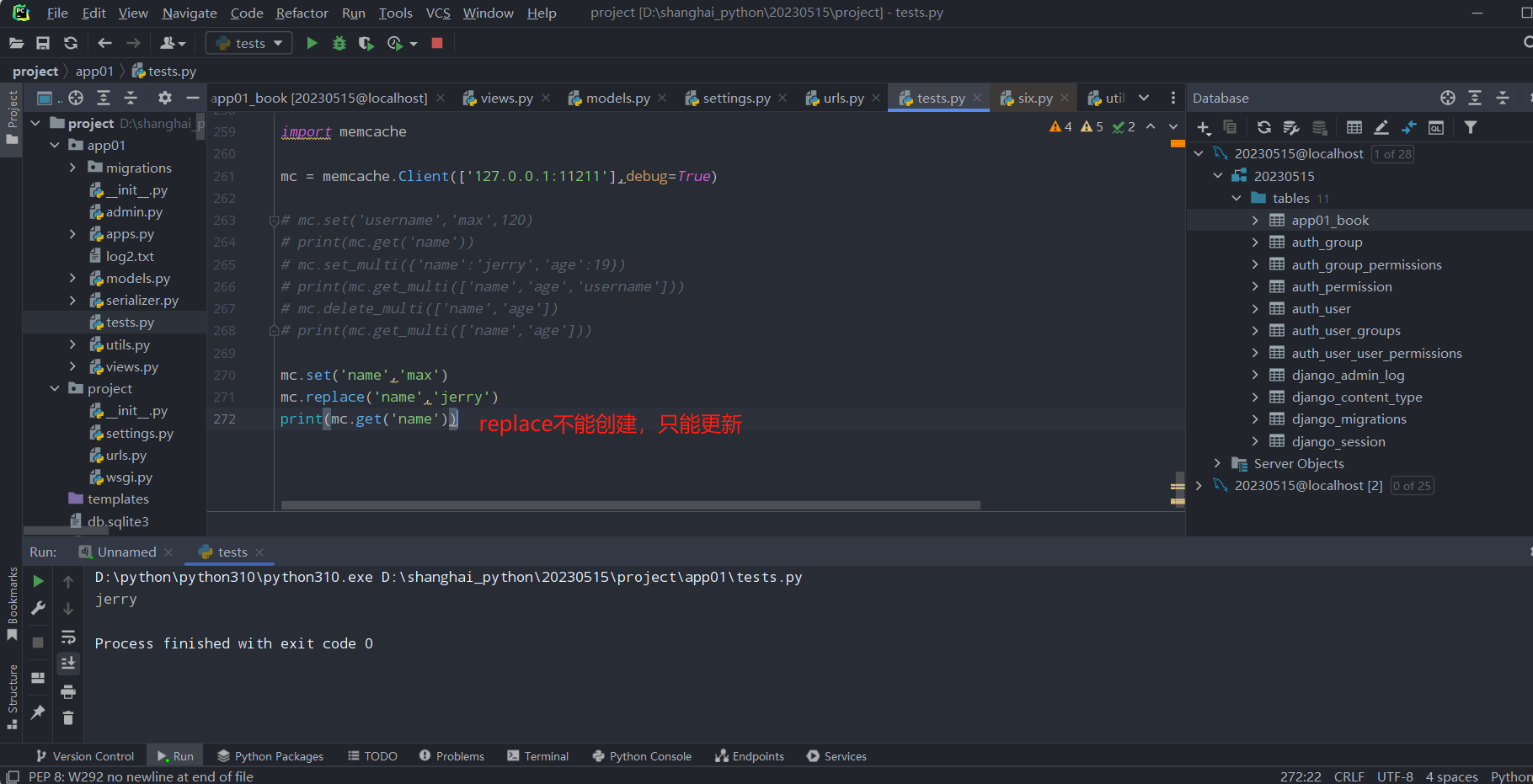Open the Terminal tool window
The width and height of the screenshot is (1533, 784).
[537, 756]
